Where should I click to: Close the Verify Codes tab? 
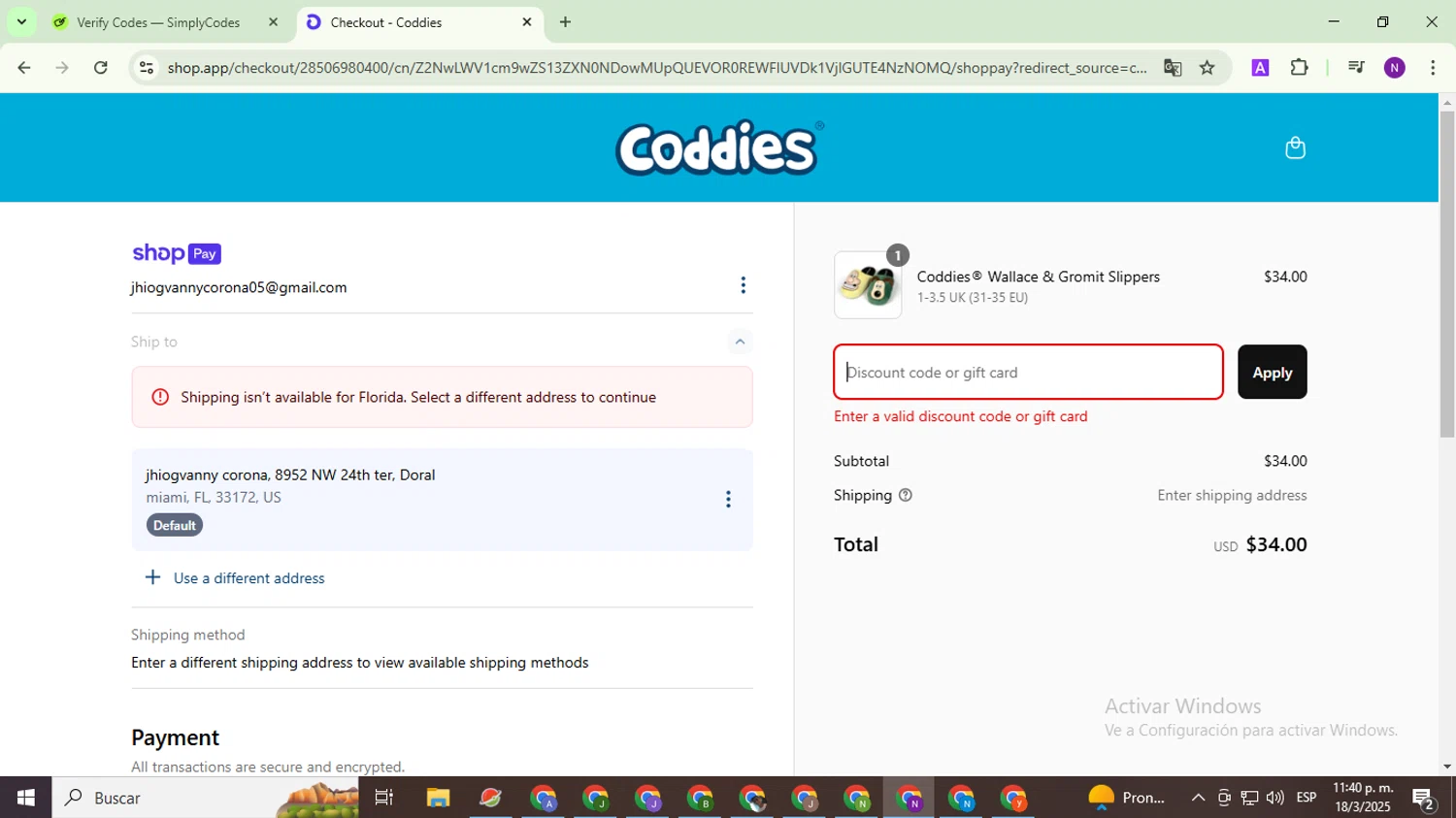pos(274,21)
